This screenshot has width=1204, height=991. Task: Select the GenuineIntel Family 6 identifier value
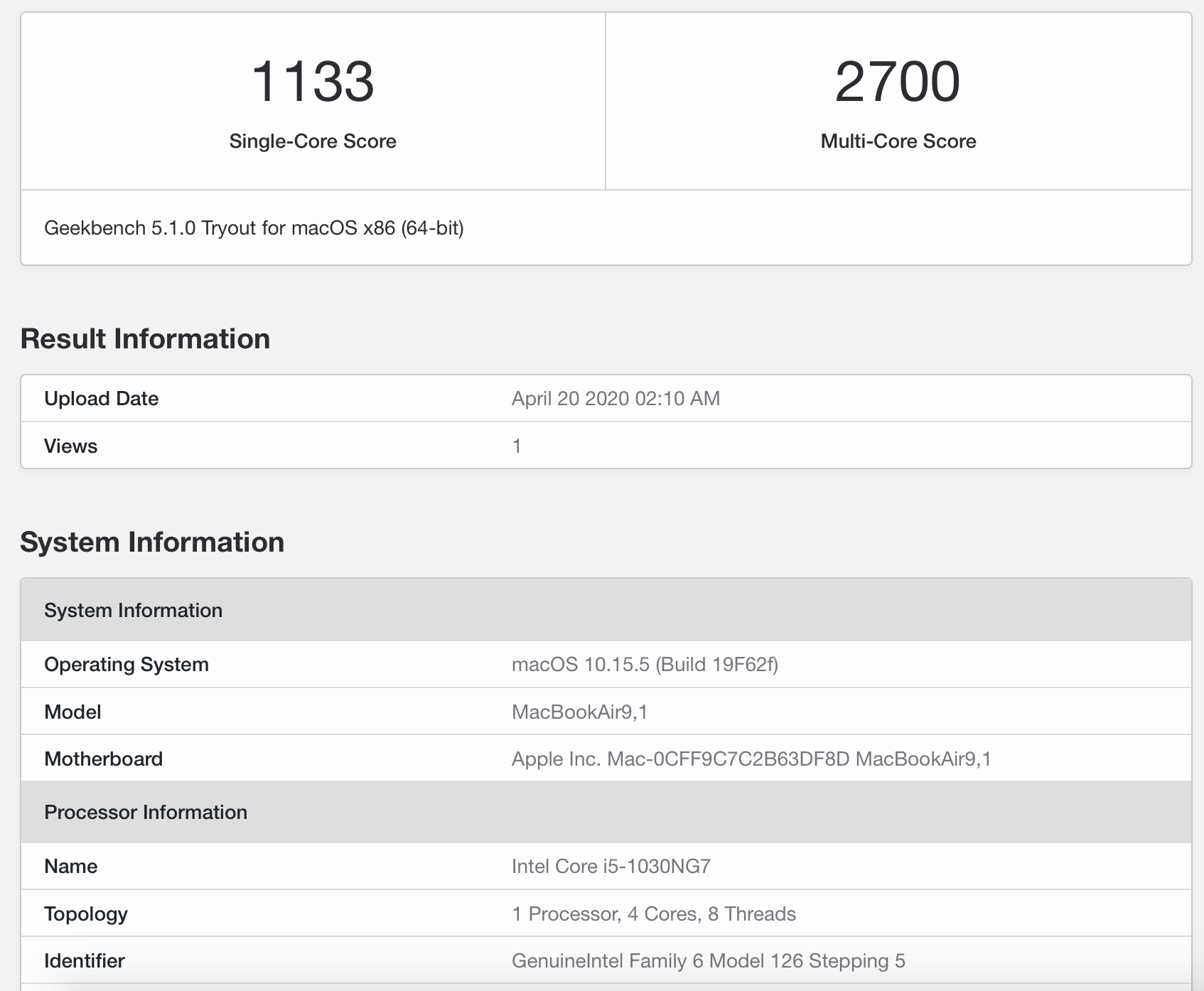[708, 961]
